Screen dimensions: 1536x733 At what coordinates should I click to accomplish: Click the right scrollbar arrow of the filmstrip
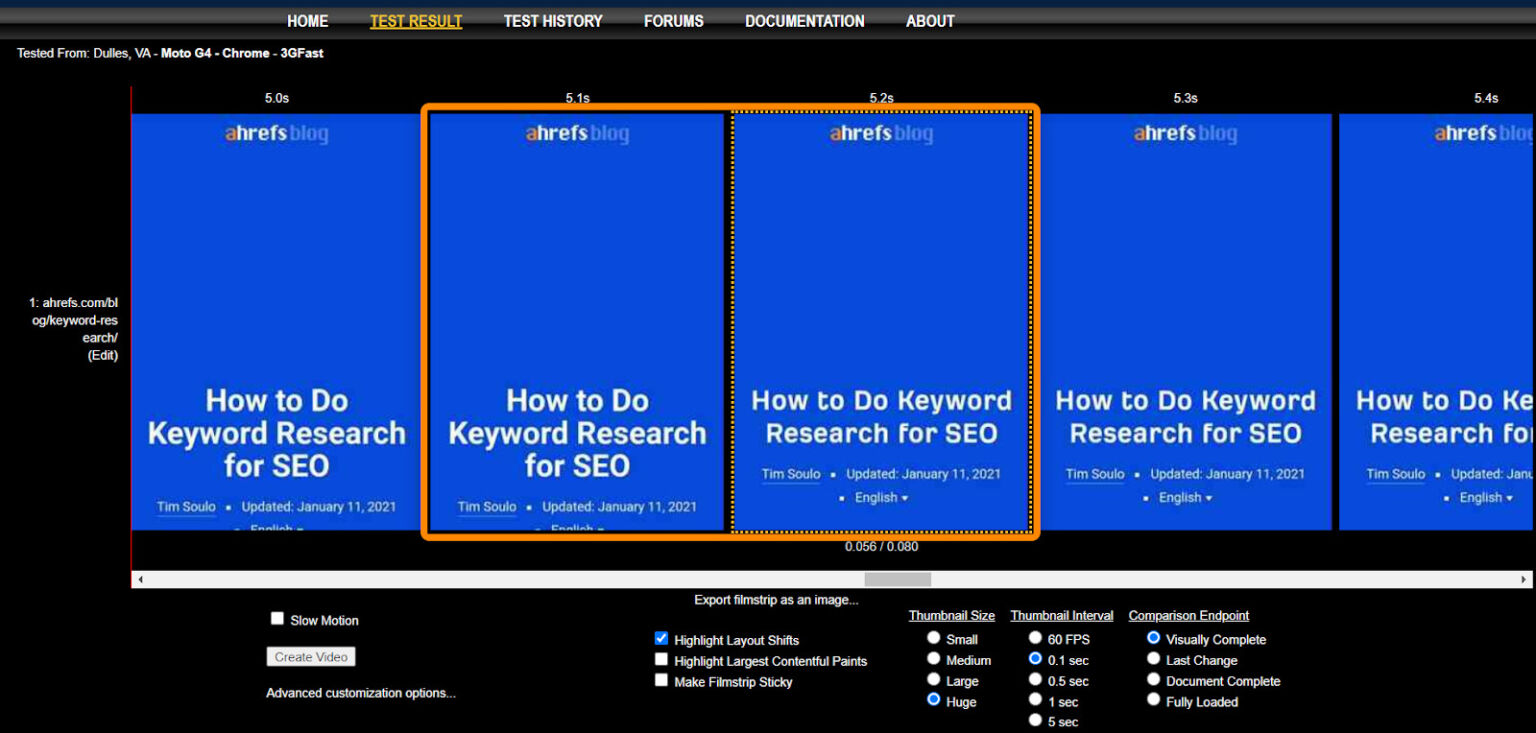[x=1523, y=579]
